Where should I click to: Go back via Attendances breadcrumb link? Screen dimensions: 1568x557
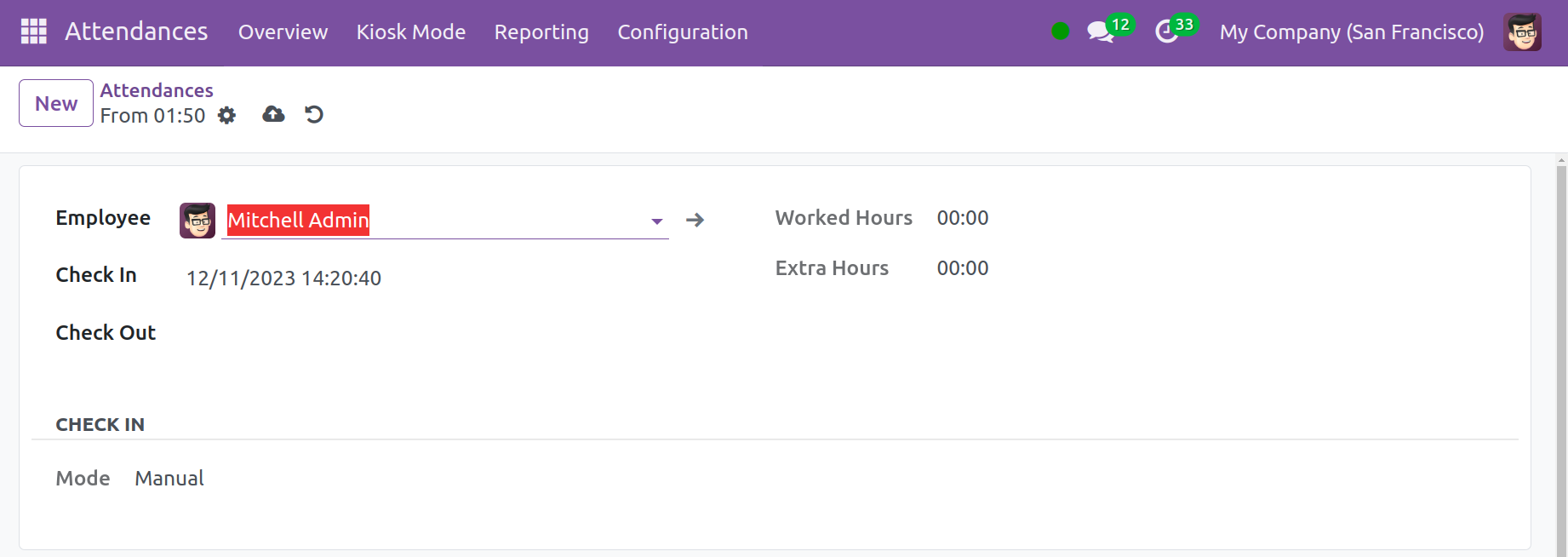tap(157, 90)
